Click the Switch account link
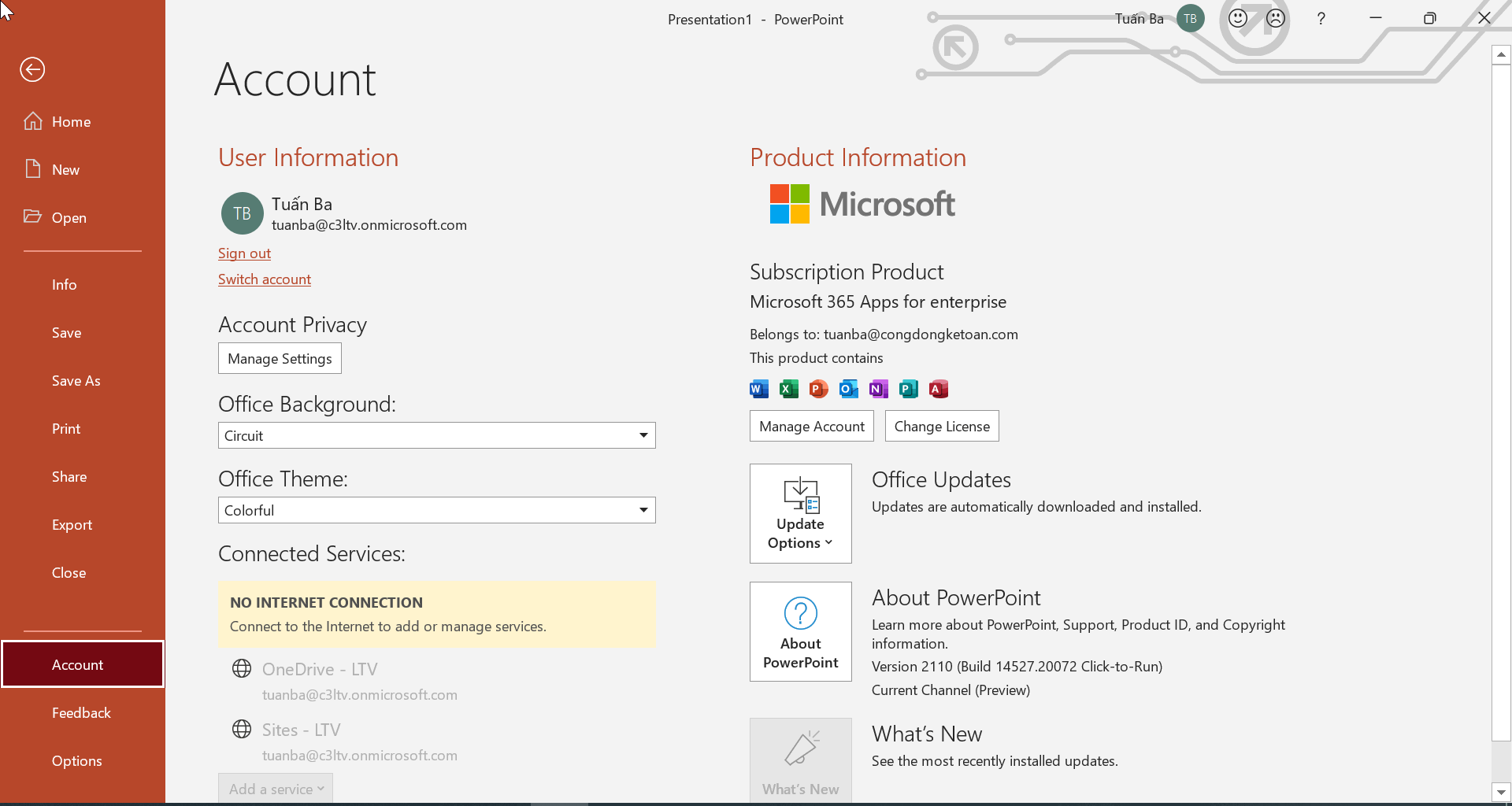 pyautogui.click(x=265, y=279)
